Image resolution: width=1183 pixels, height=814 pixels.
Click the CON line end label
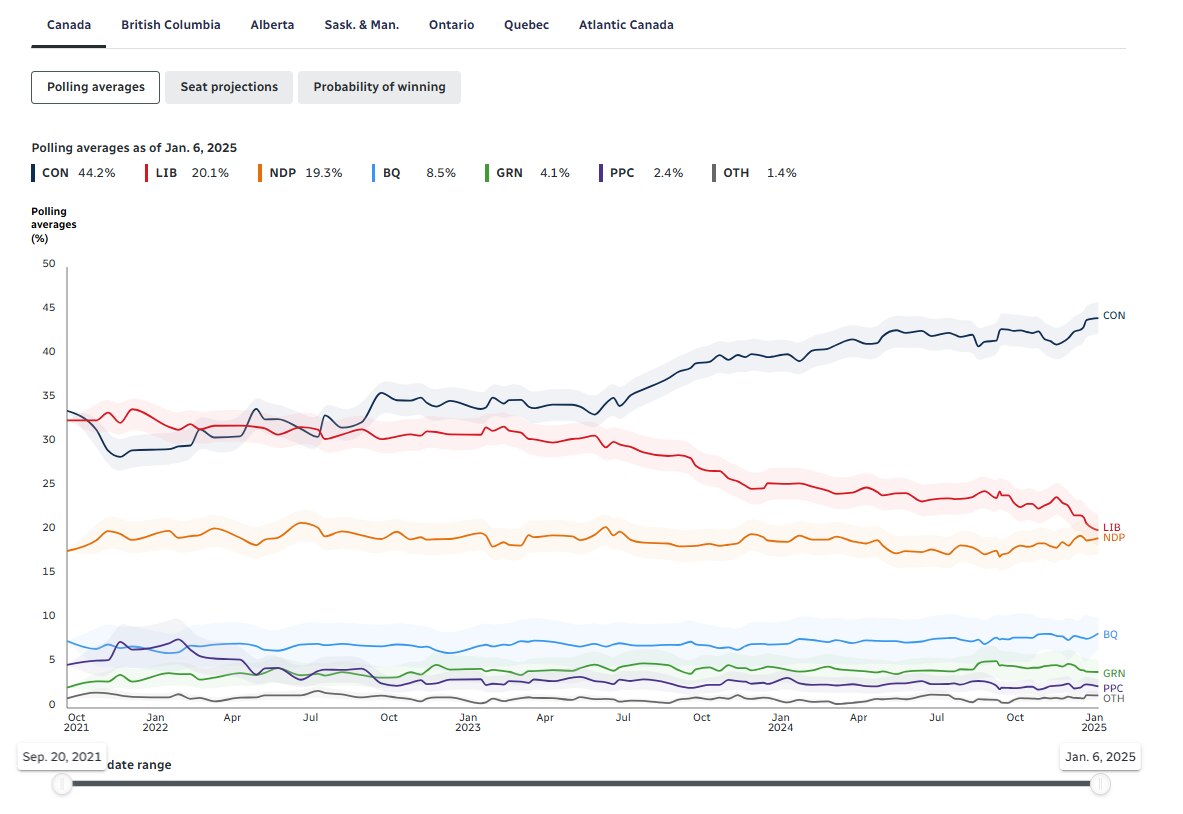[x=1113, y=316]
